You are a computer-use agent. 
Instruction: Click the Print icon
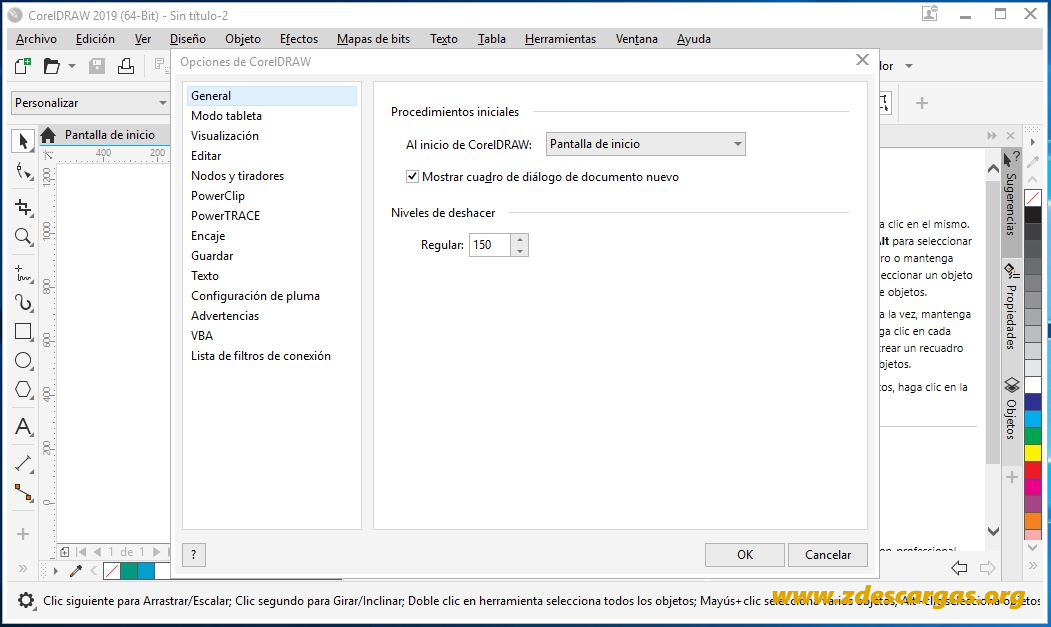126,66
